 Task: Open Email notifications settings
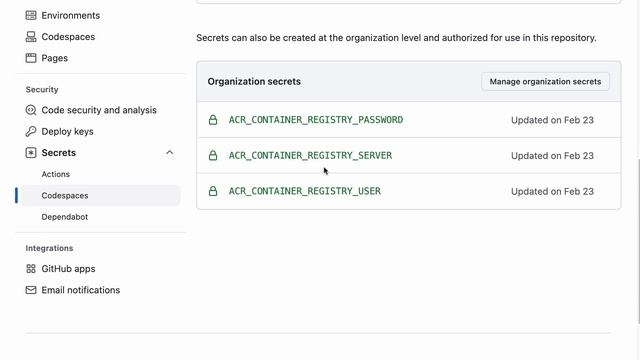click(81, 290)
